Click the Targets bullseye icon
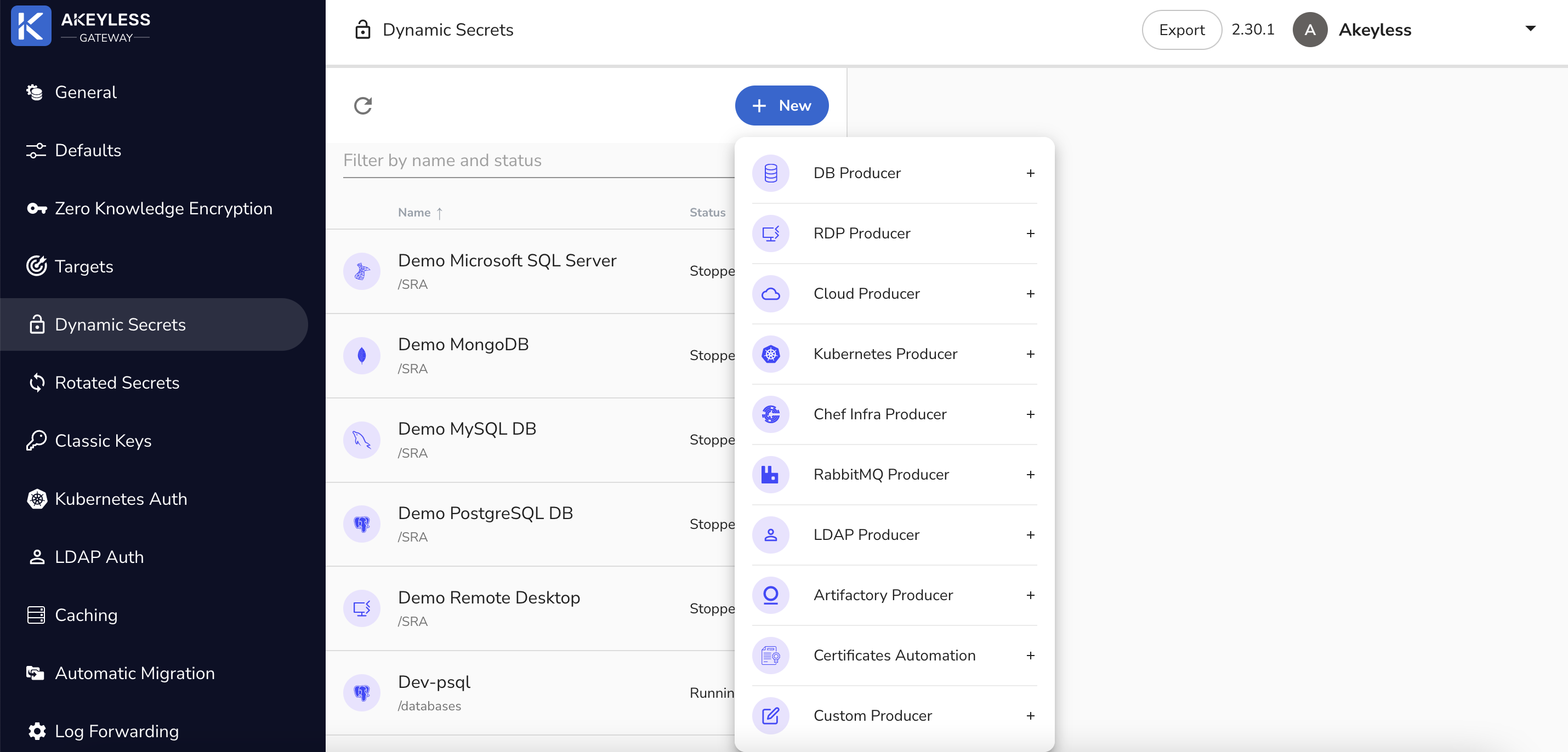This screenshot has height=752, width=1568. click(x=37, y=266)
